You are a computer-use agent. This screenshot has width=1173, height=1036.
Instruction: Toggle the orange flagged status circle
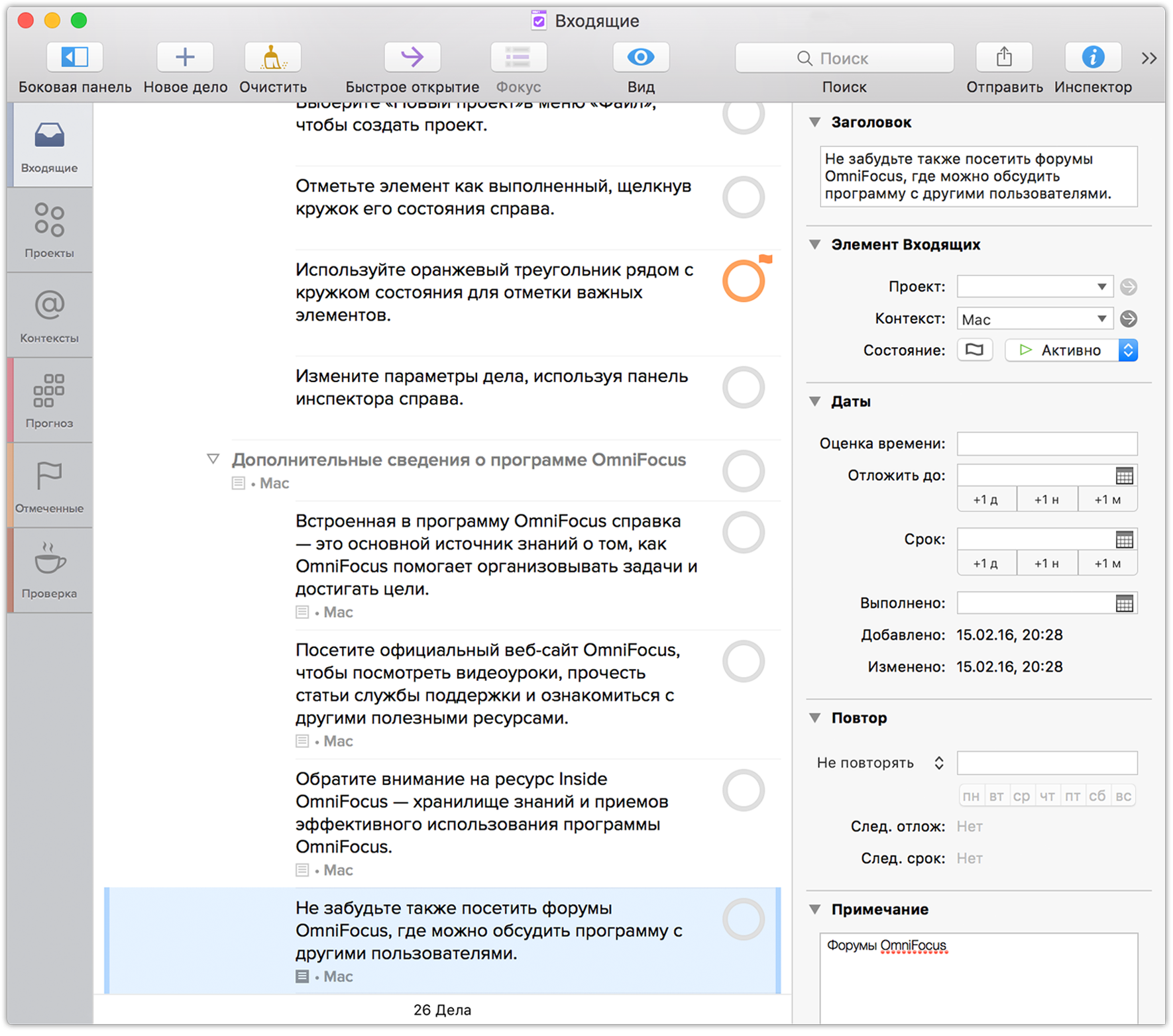pos(743,281)
